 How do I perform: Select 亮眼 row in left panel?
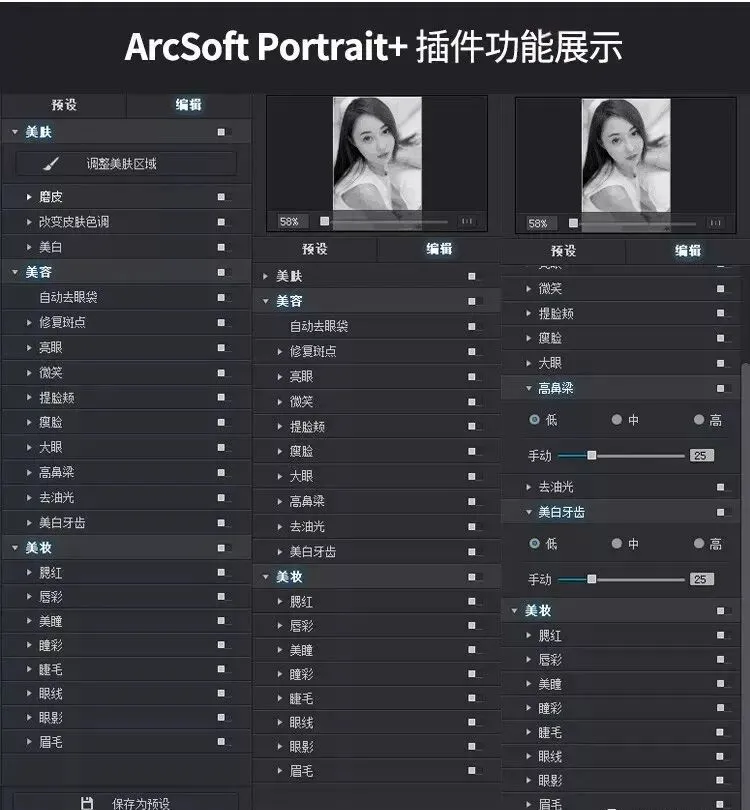127,348
